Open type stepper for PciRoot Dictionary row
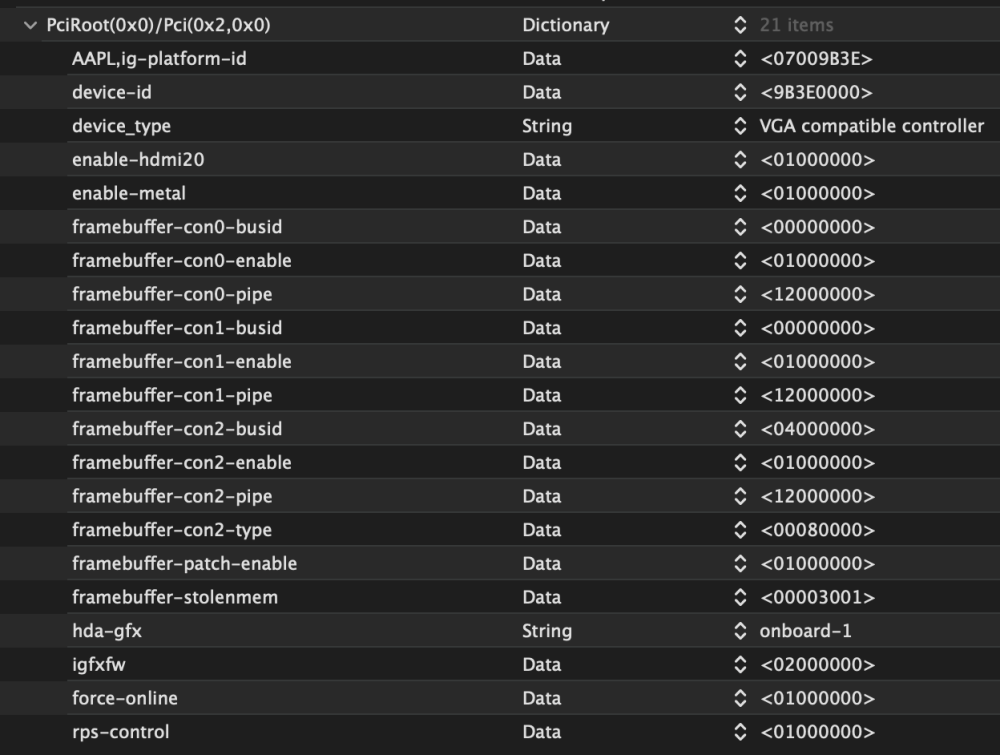The height and width of the screenshot is (755, 1000). (x=740, y=25)
